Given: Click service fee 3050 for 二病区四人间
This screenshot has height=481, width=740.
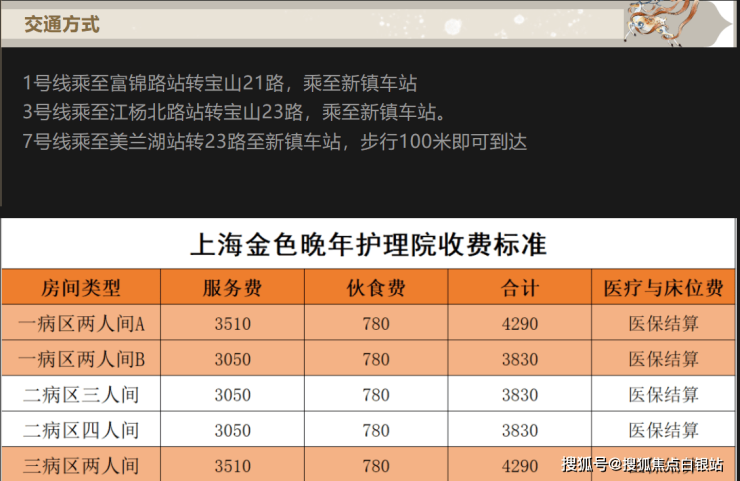Looking at the screenshot, I should click(x=233, y=430).
